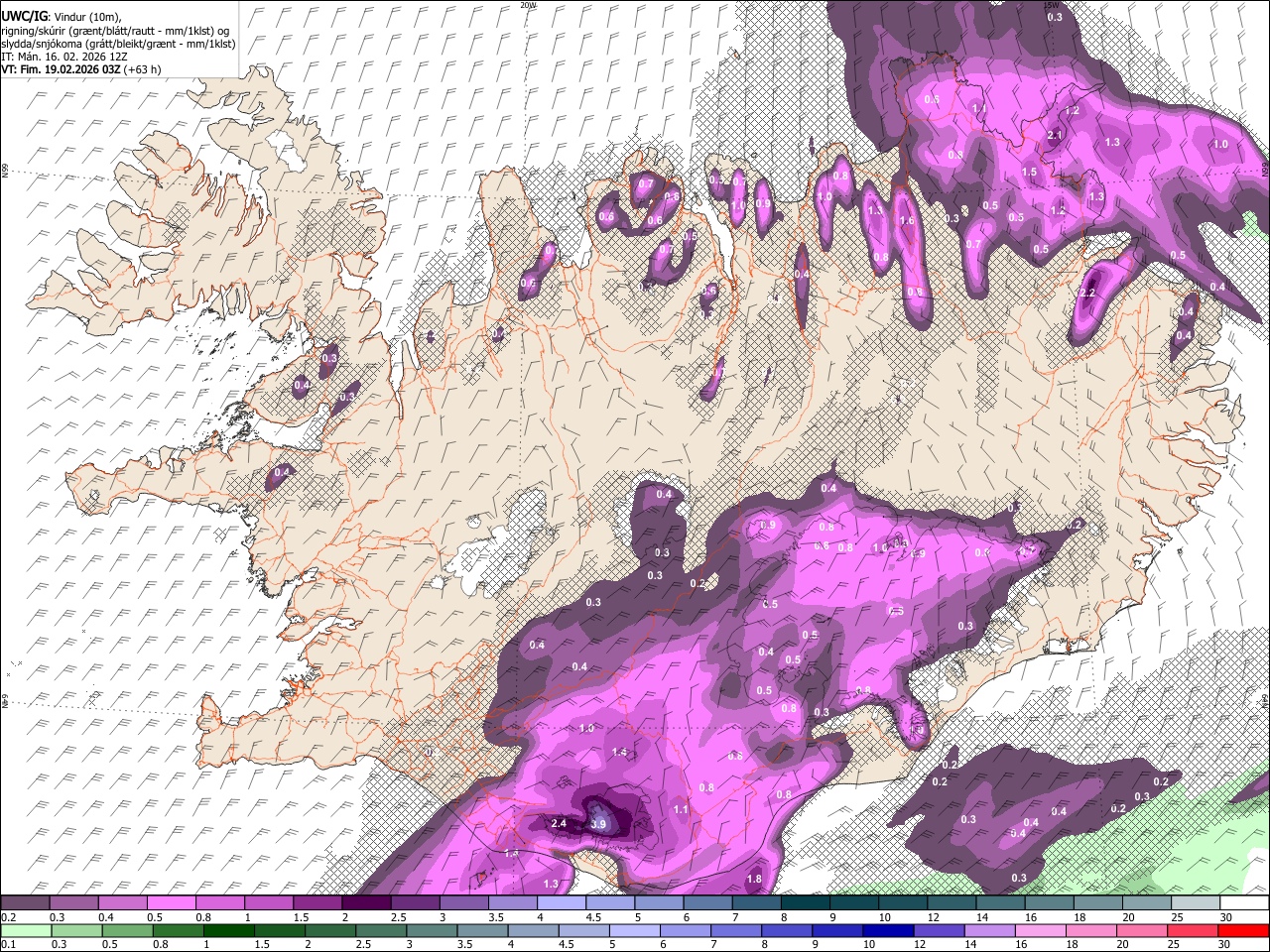Viewport: 1270px width, 952px height.
Task: Click the 1.6 value in the north
Action: click(x=906, y=221)
